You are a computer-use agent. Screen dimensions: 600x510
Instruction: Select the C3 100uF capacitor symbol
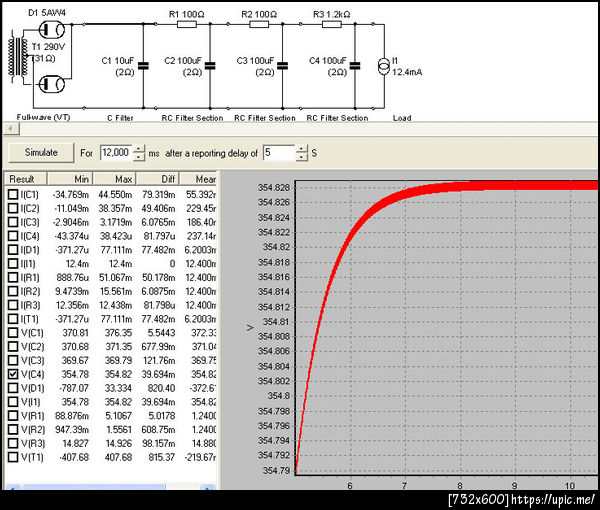(282, 66)
